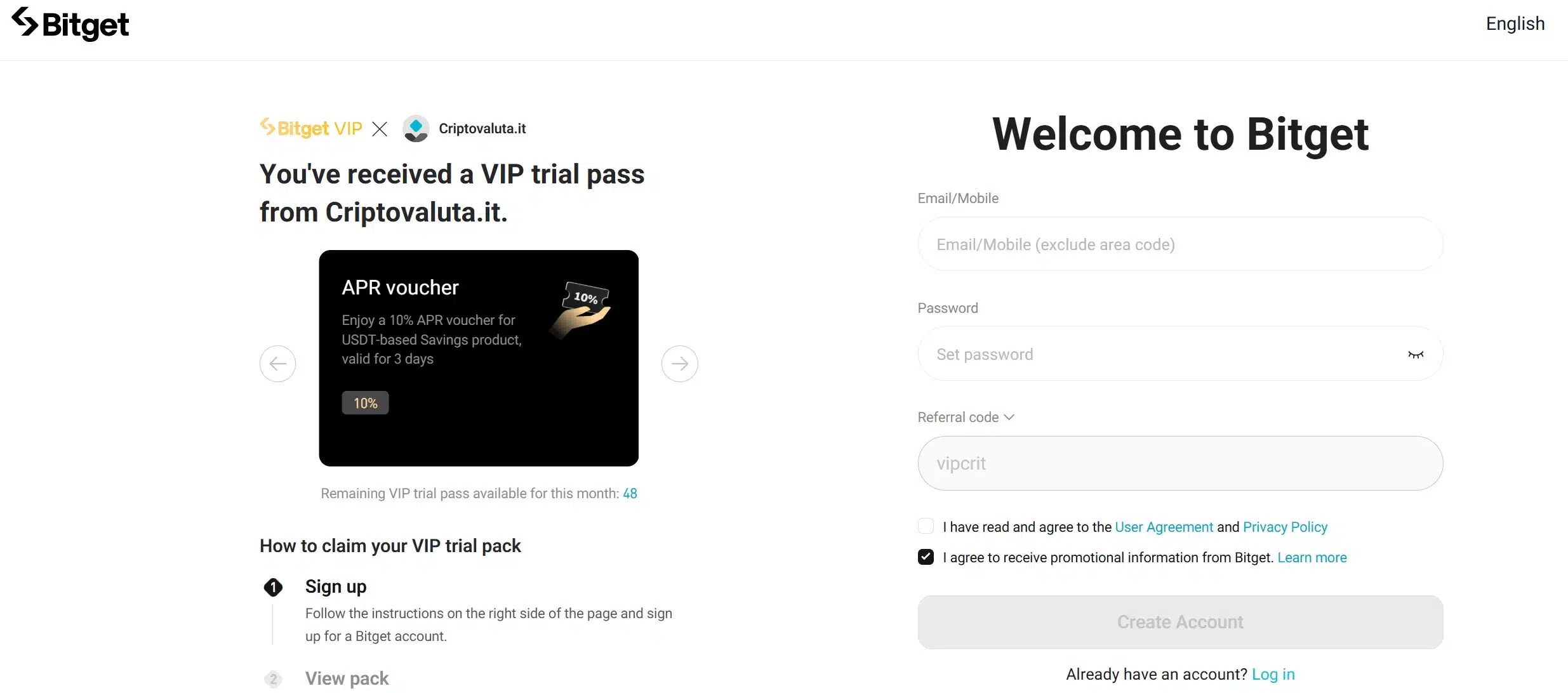
Task: Click the Bitget logo in header
Action: (x=70, y=24)
